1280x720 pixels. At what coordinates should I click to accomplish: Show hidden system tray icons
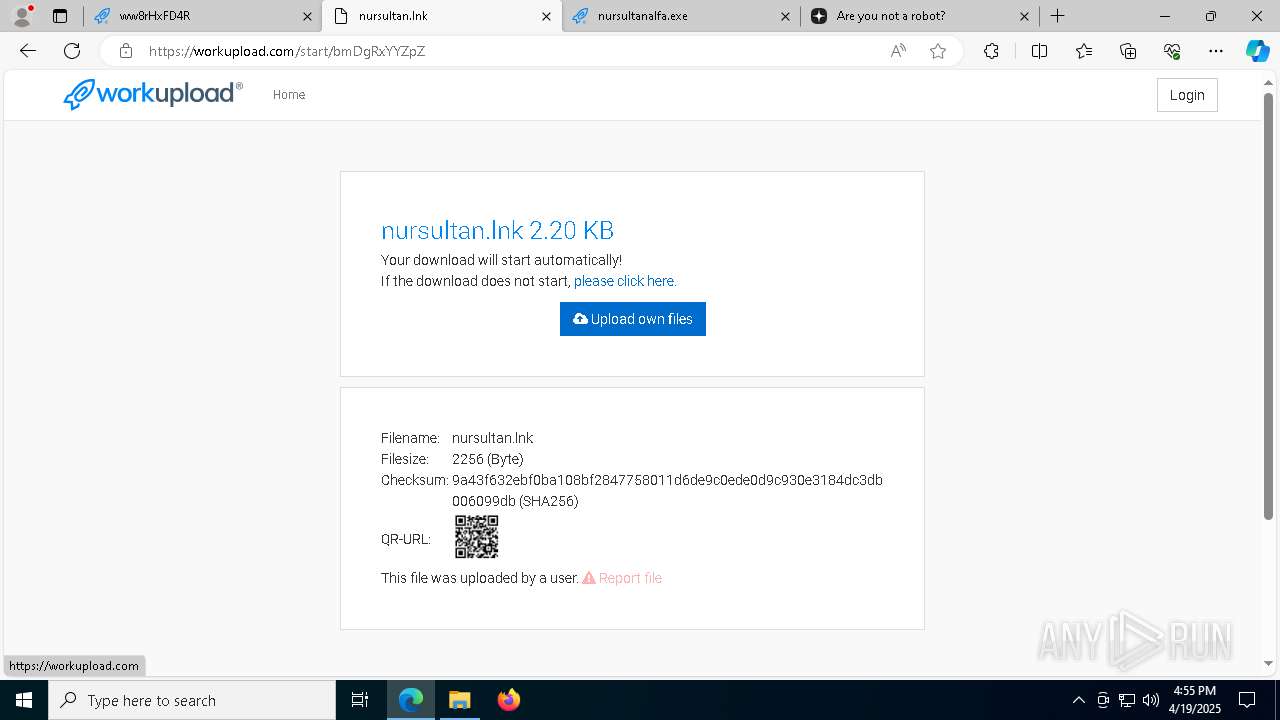coord(1078,700)
